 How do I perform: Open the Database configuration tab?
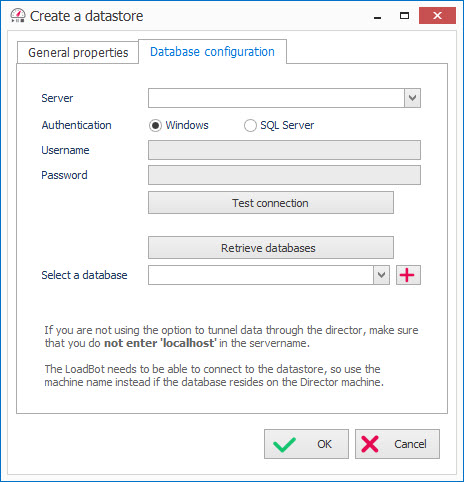pyautogui.click(x=212, y=52)
